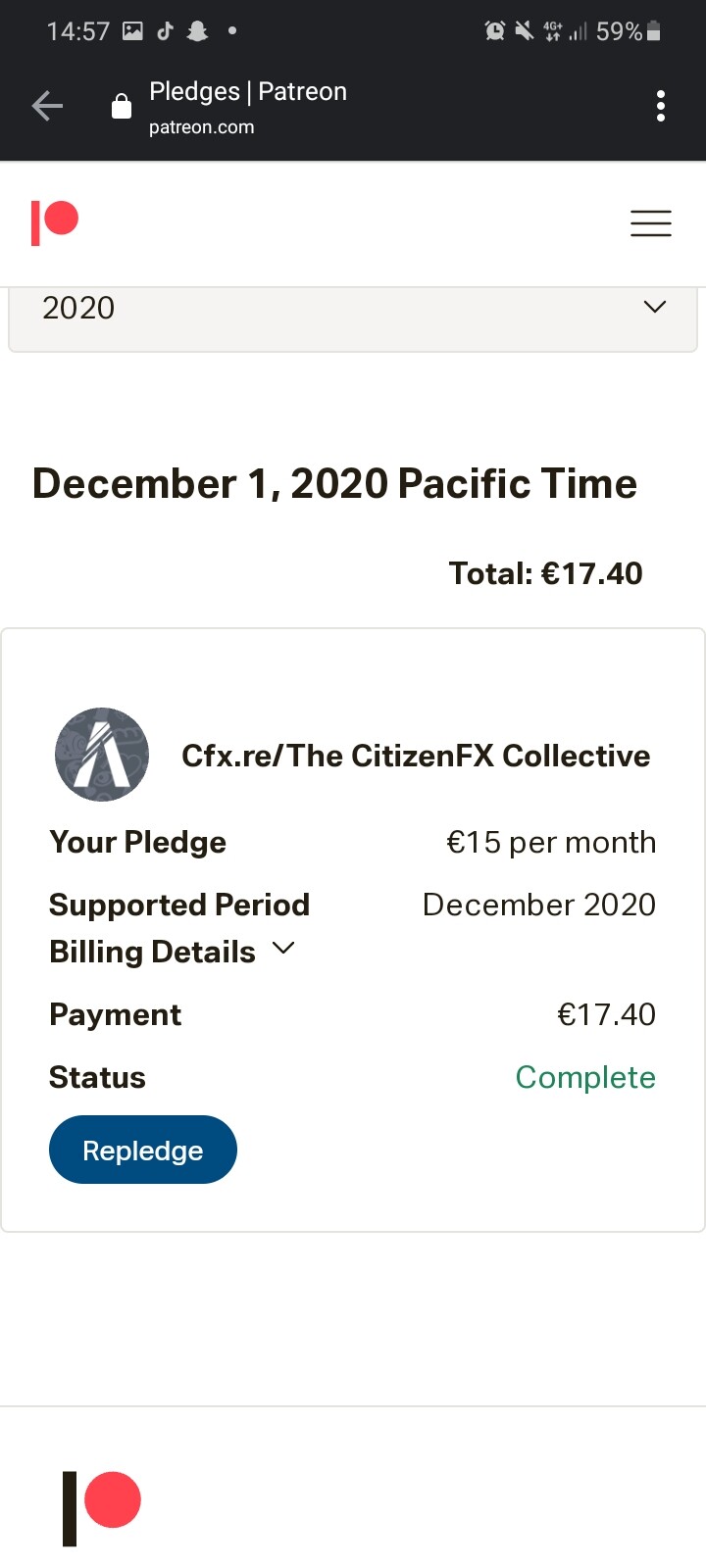The image size is (706, 1568).
Task: Click the year dropdown chevron arrow
Action: pyautogui.click(x=655, y=307)
